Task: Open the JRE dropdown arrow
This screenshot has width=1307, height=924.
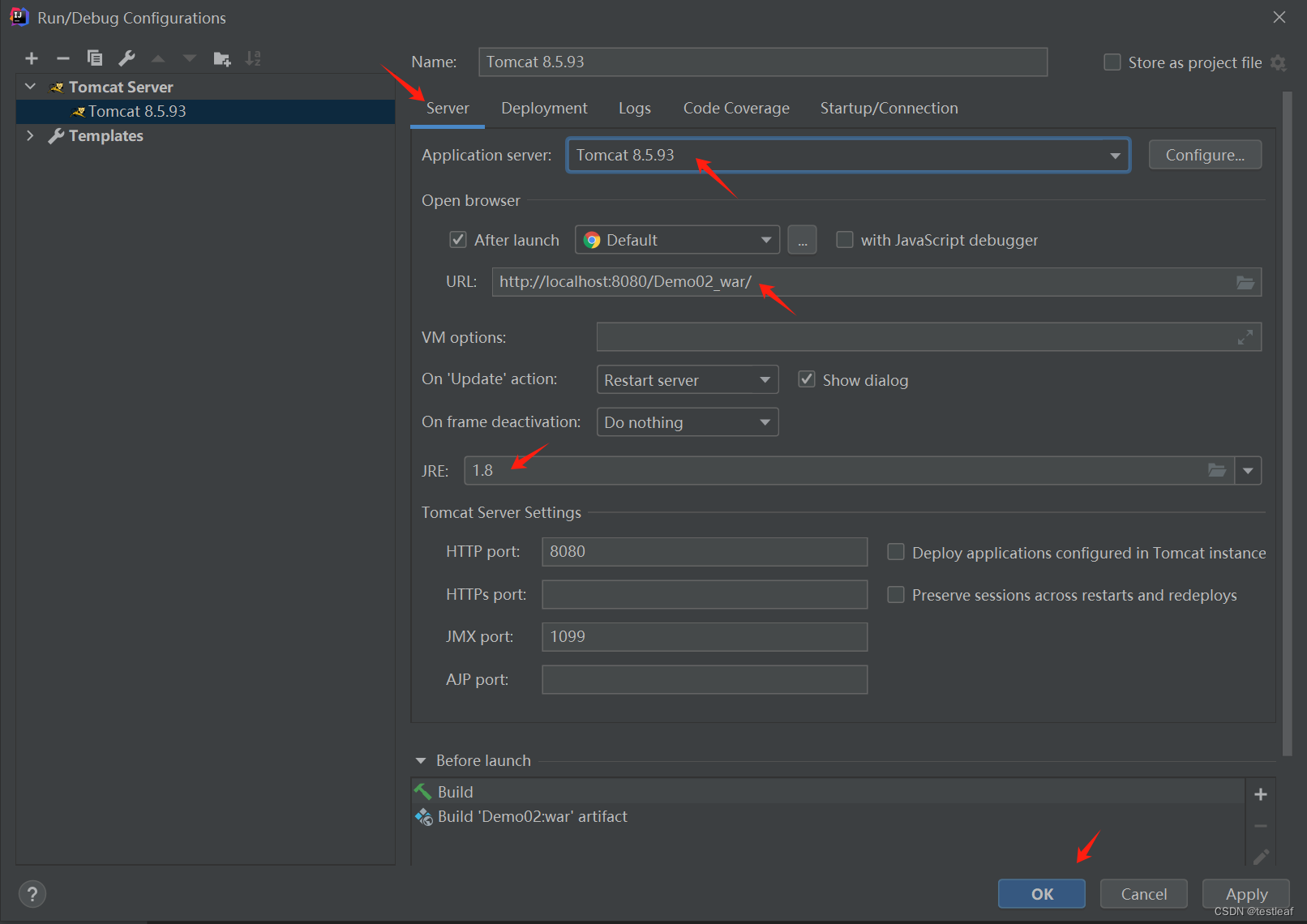Action: pyautogui.click(x=1248, y=470)
